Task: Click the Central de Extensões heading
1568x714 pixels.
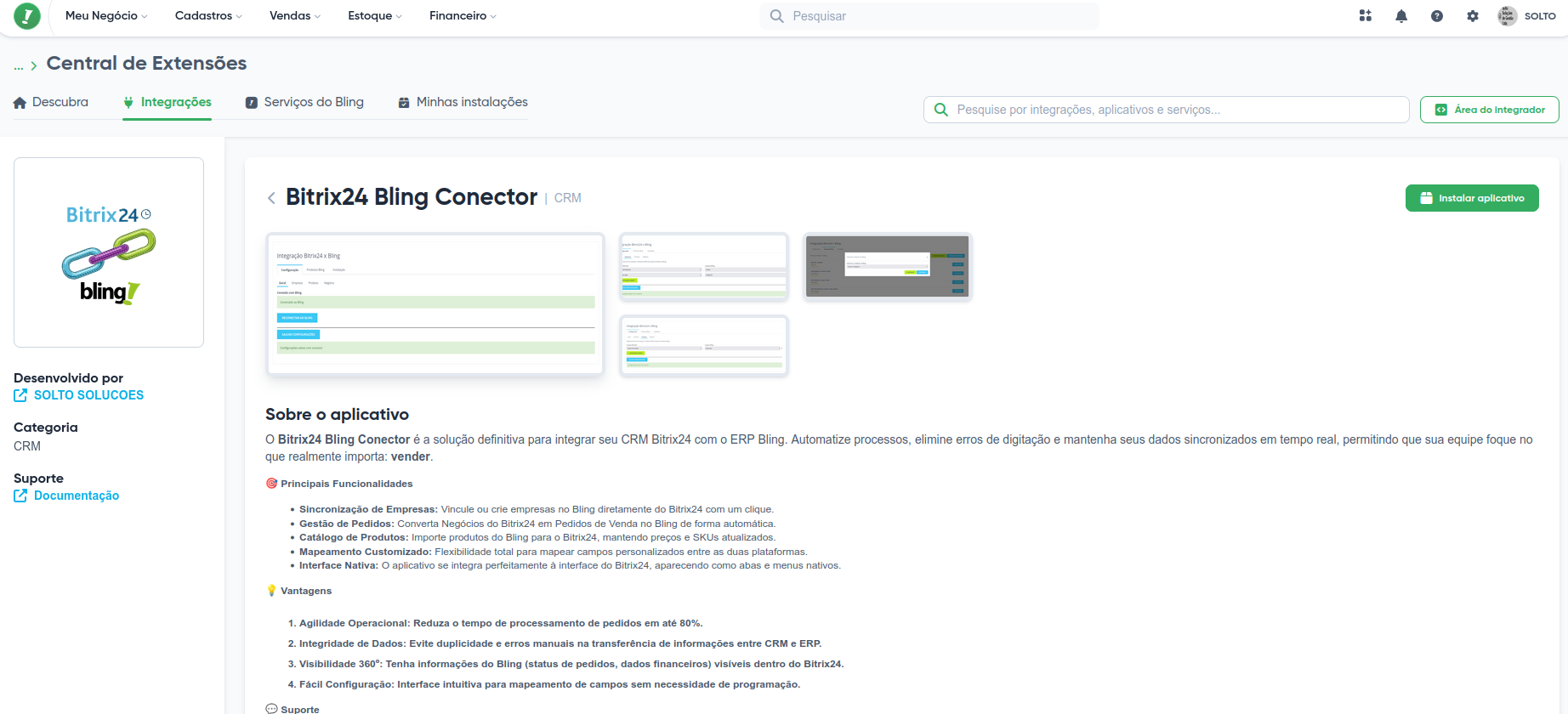Action: 146,64
